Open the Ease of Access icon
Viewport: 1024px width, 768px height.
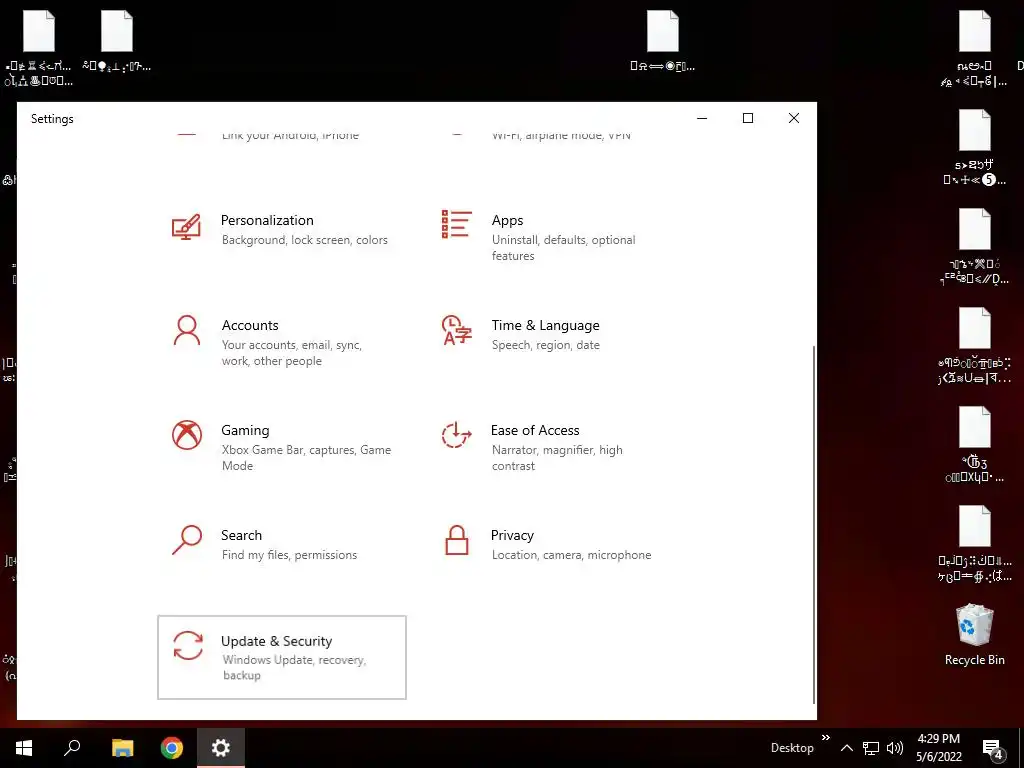point(456,435)
